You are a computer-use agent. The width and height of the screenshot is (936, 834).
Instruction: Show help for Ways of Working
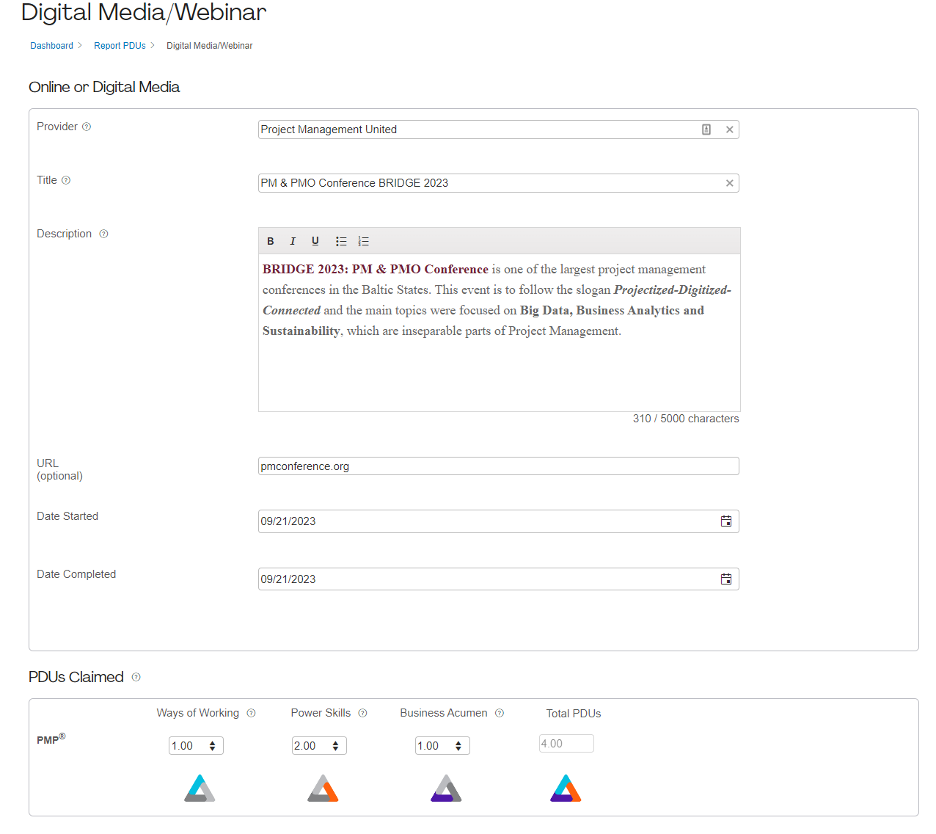(251, 713)
